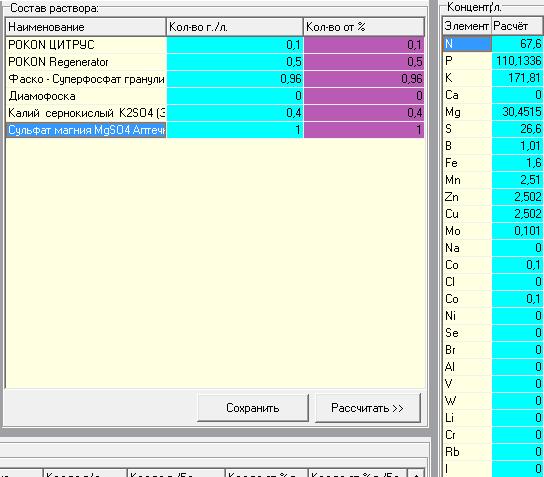Click the Mg value 30,4515
This screenshot has height=477, width=544.
point(518,112)
